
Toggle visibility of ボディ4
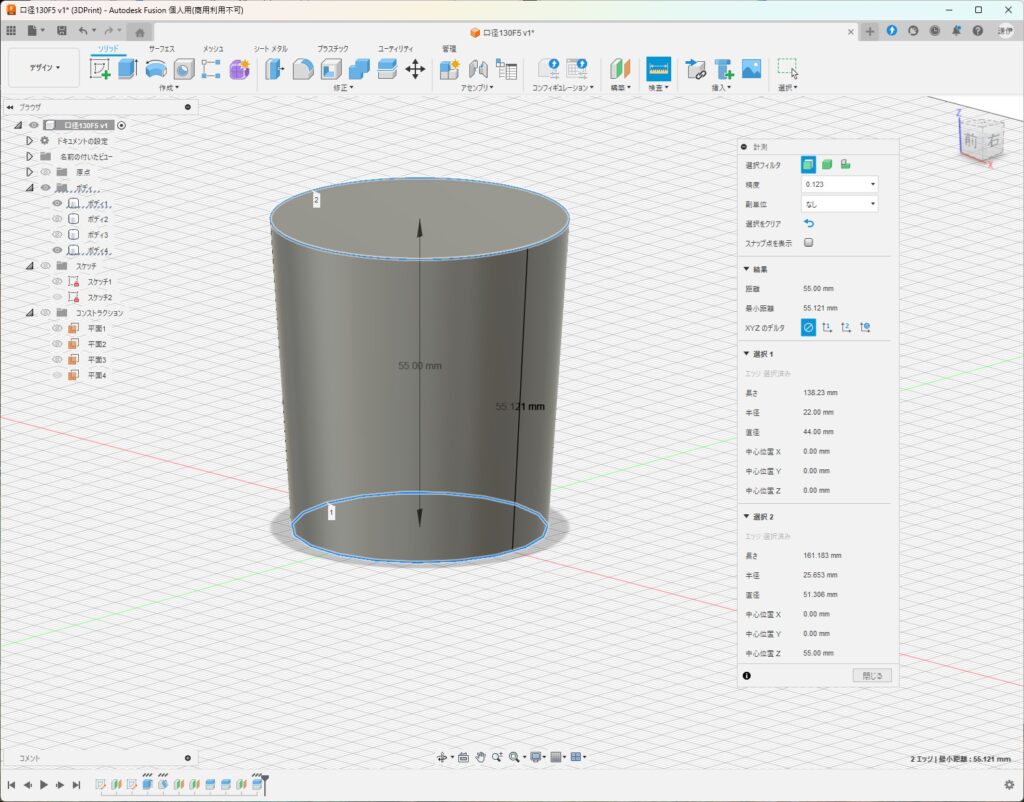tap(57, 250)
